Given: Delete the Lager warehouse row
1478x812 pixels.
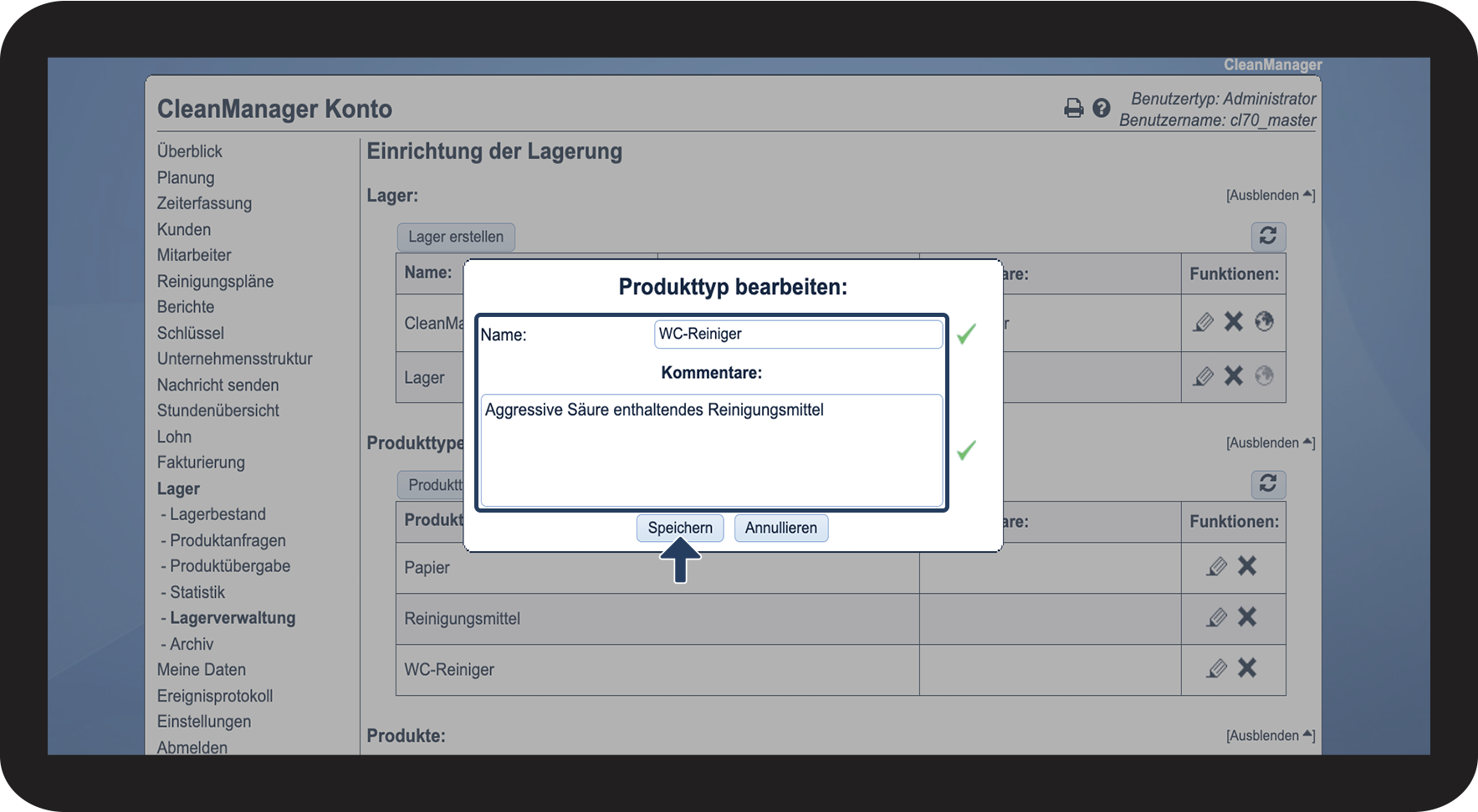Looking at the screenshot, I should pyautogui.click(x=1234, y=375).
